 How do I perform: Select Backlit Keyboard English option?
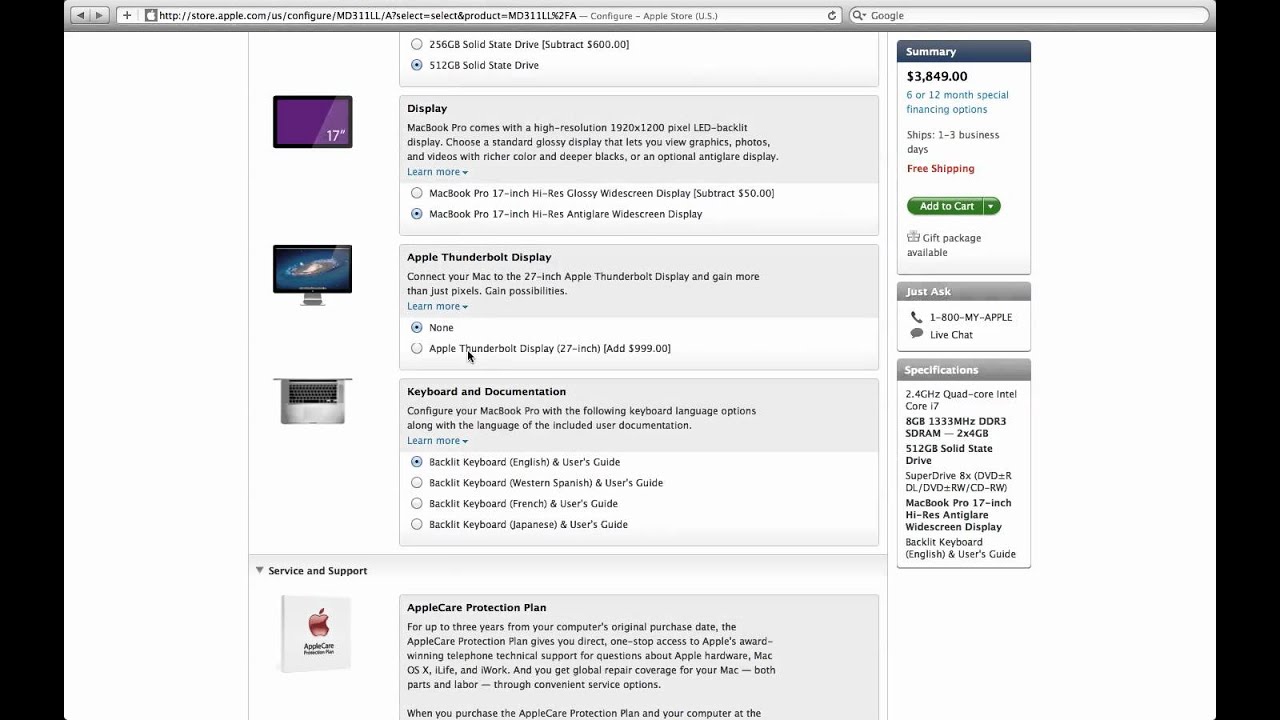(417, 462)
